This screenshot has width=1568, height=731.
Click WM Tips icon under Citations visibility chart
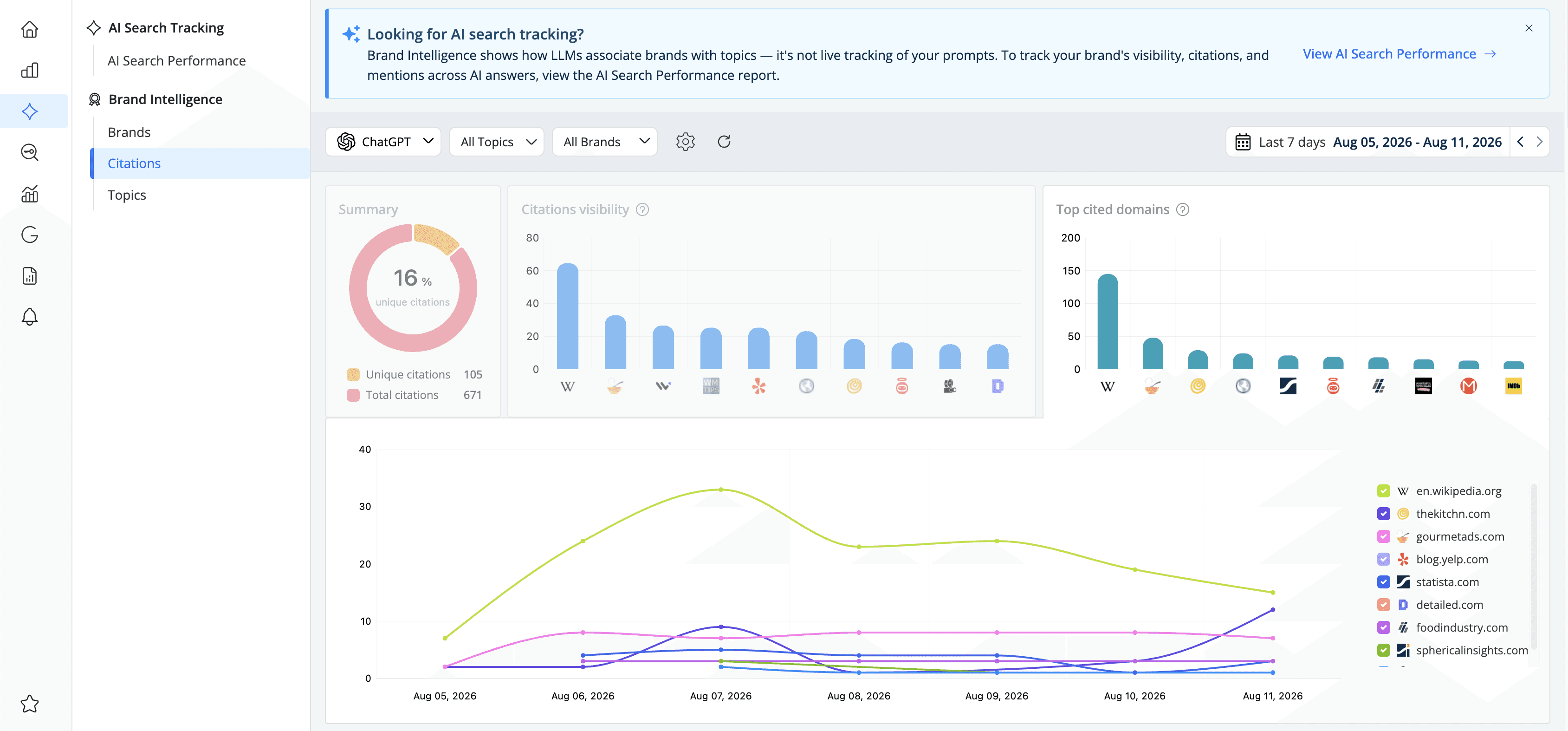click(x=710, y=386)
